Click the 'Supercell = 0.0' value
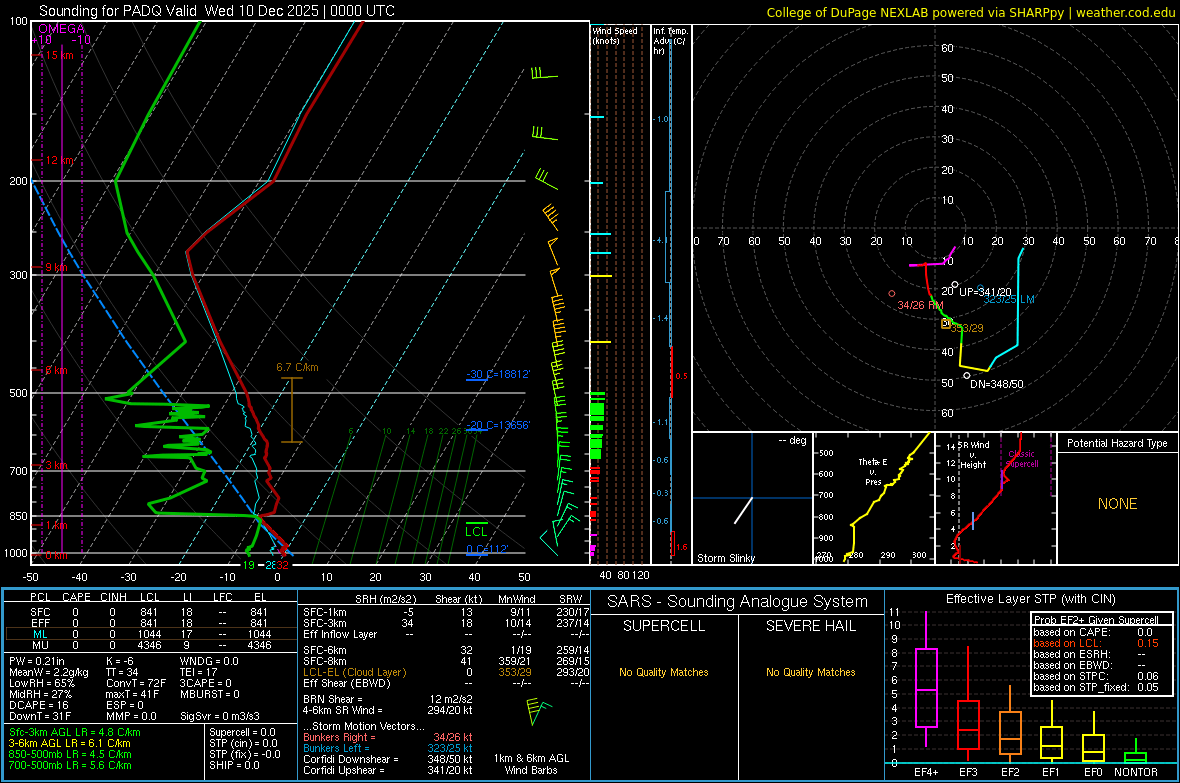1180x783 pixels. coord(242,732)
